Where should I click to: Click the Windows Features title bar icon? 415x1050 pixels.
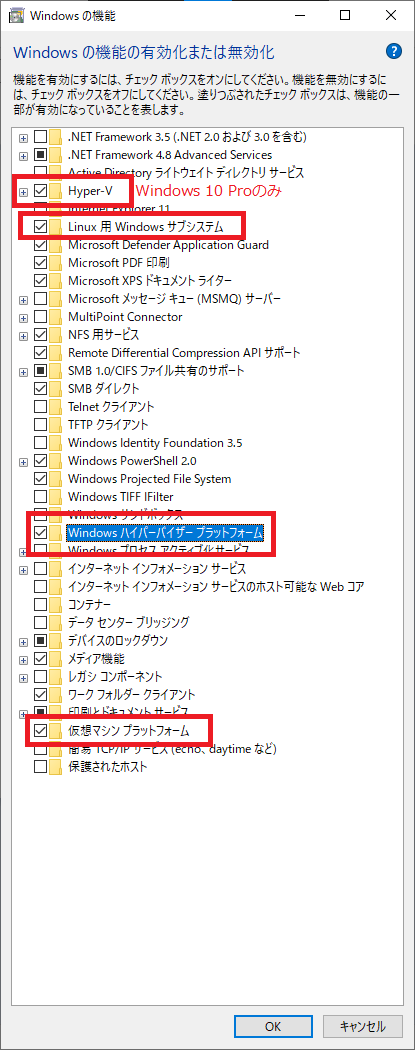[16, 15]
